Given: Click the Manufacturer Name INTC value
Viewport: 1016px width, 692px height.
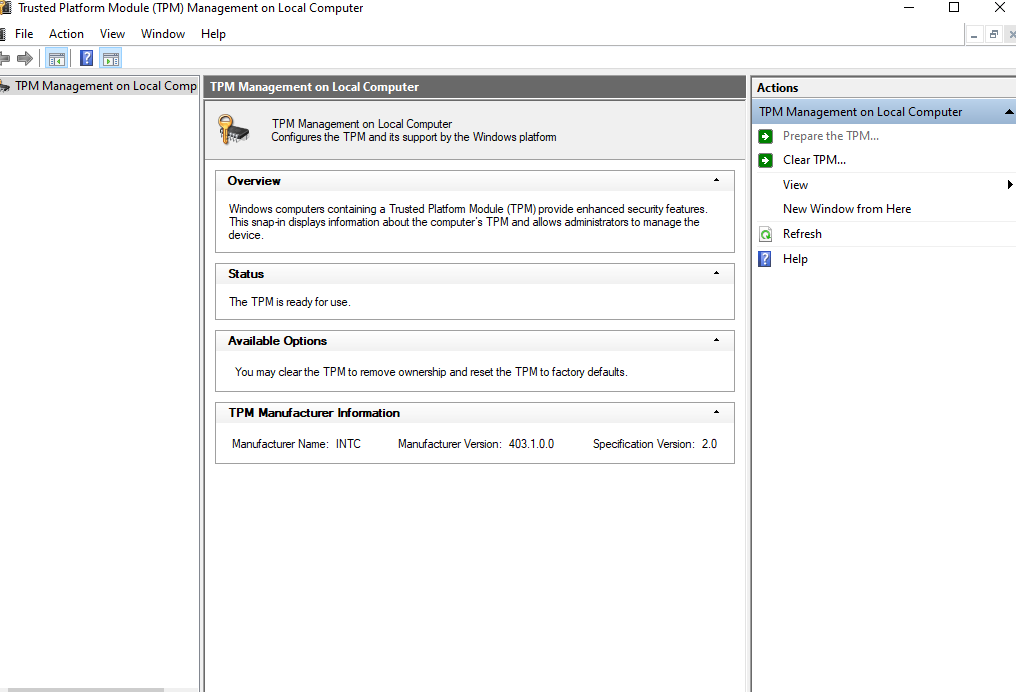Looking at the screenshot, I should click(348, 444).
